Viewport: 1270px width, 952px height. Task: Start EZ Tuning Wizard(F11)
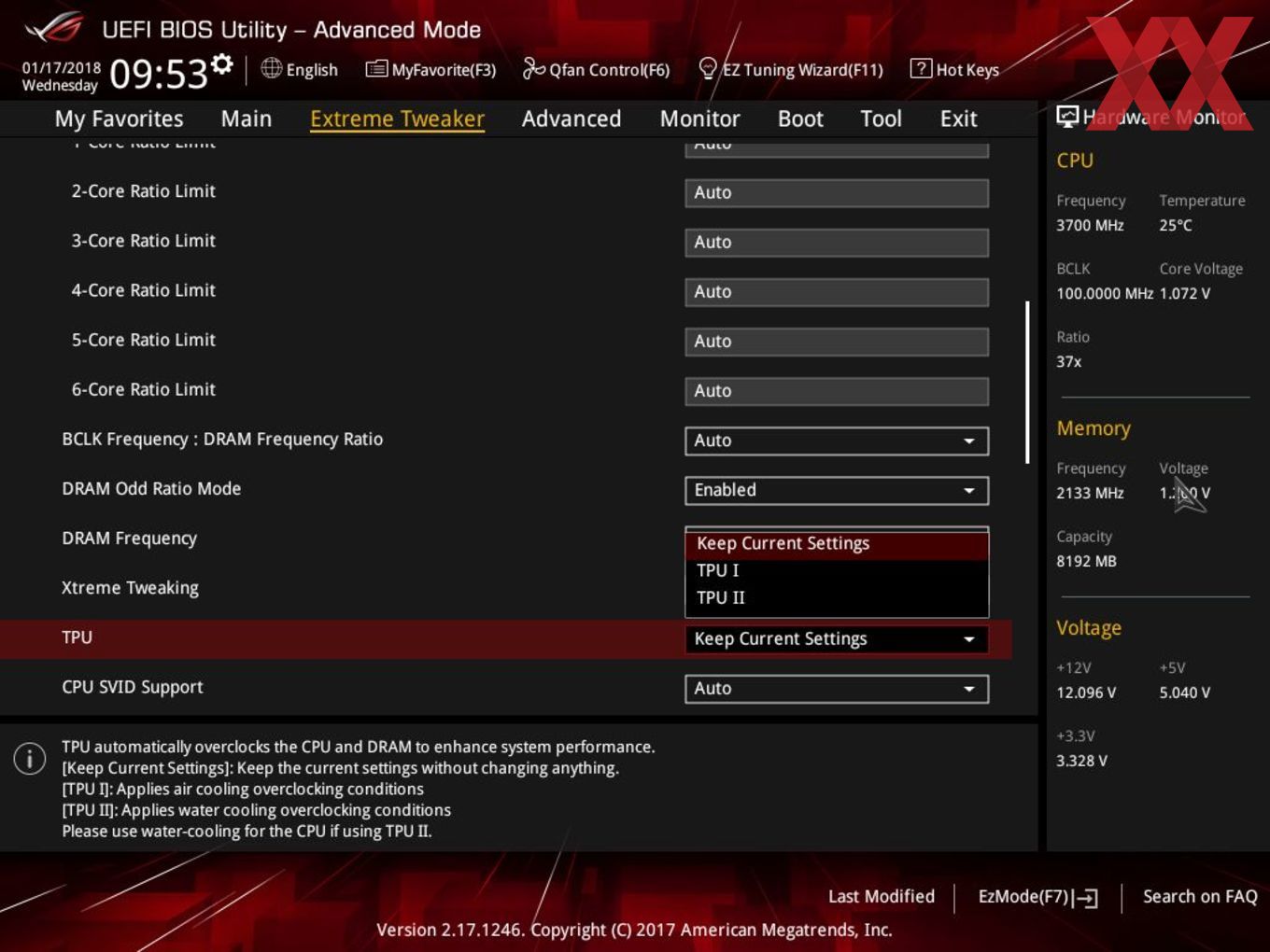click(x=791, y=69)
